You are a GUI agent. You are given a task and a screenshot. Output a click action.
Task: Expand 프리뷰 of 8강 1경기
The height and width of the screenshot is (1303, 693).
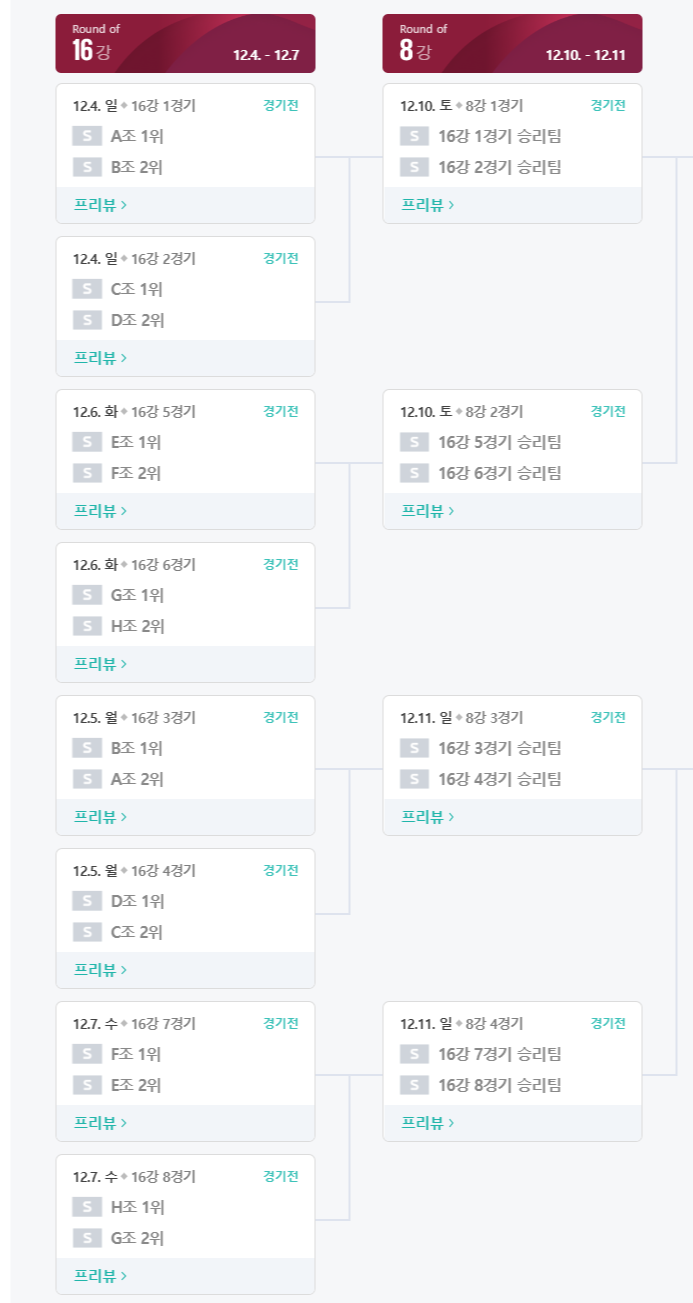(428, 205)
